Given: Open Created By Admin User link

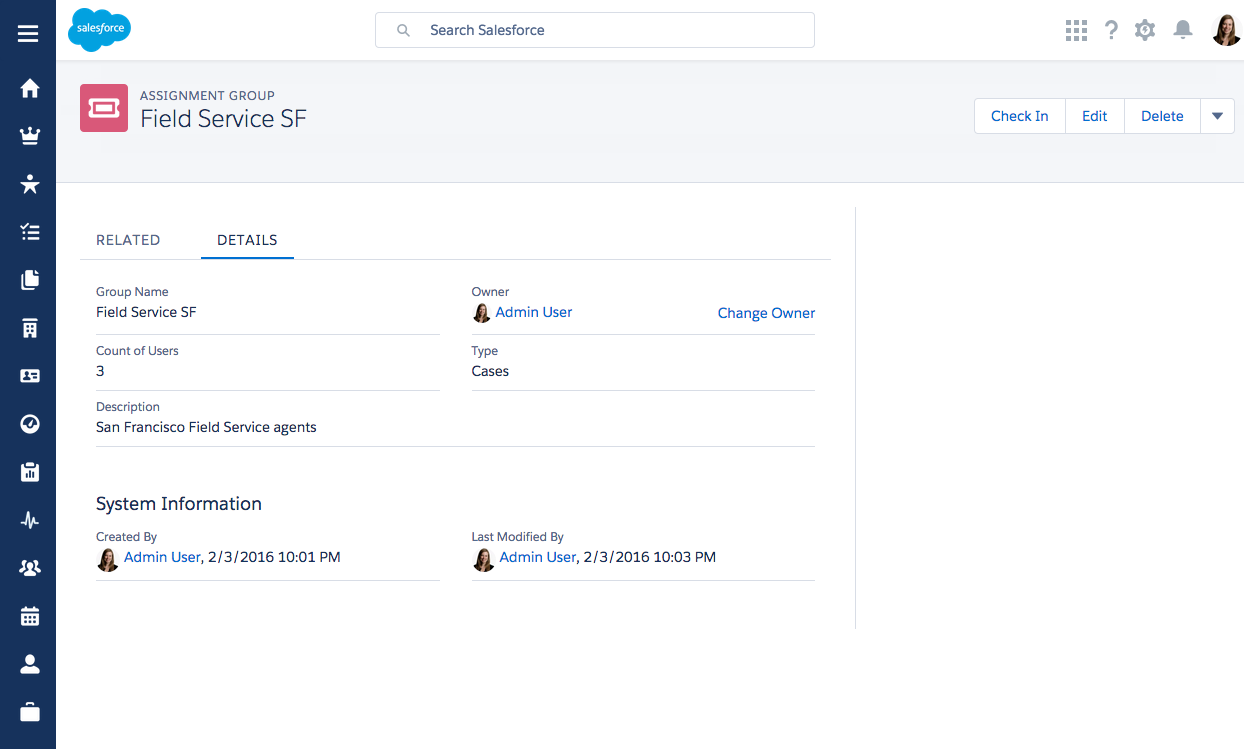Looking at the screenshot, I should pyautogui.click(x=162, y=557).
